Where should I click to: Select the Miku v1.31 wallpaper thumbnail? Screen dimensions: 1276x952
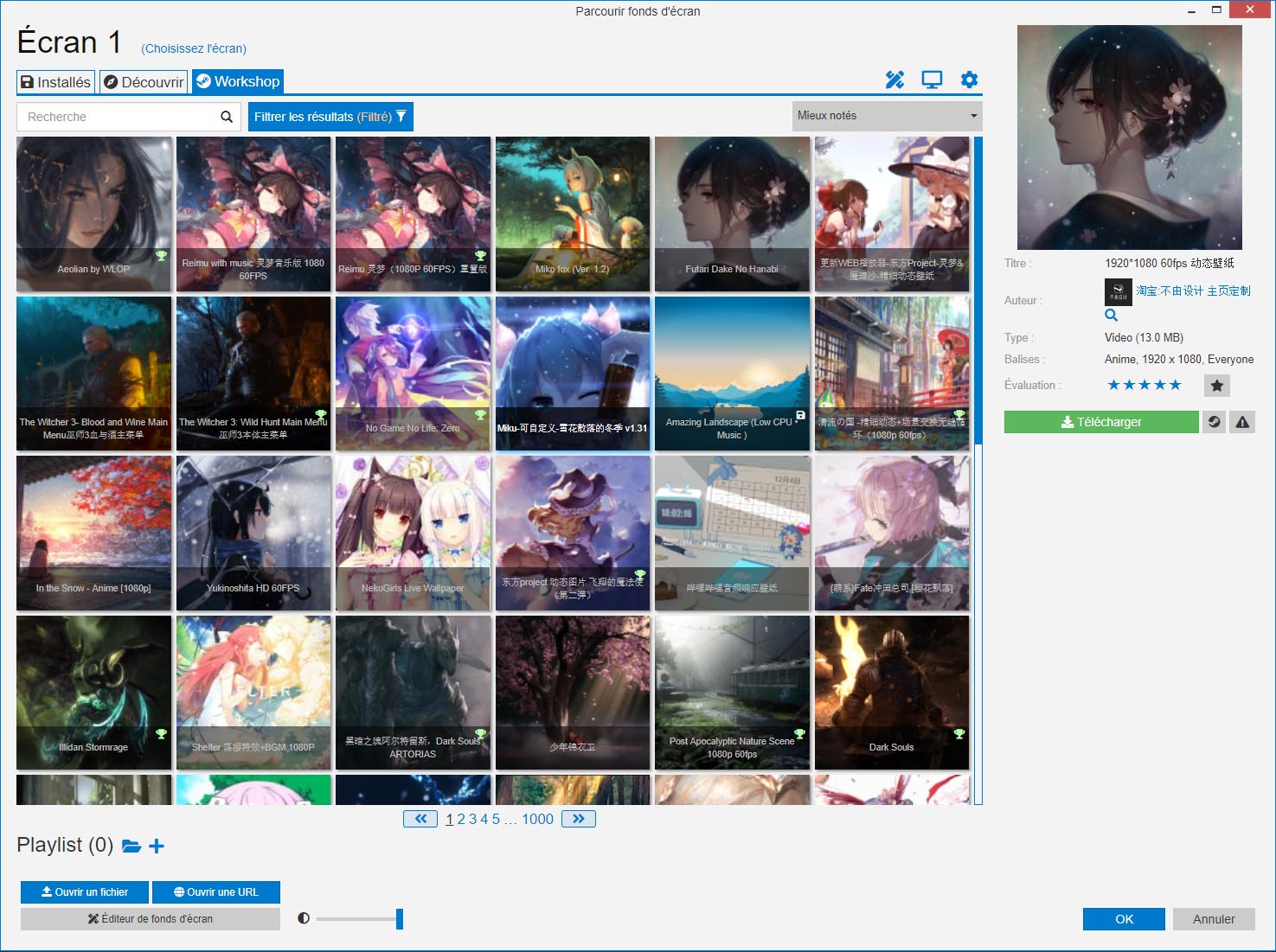(573, 374)
